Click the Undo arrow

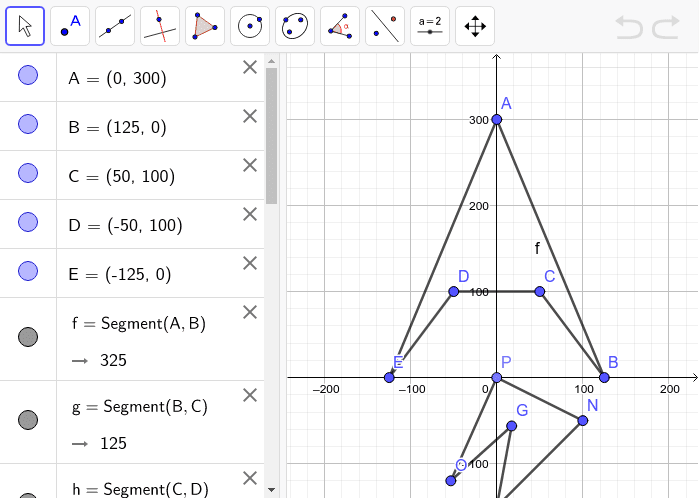629,27
